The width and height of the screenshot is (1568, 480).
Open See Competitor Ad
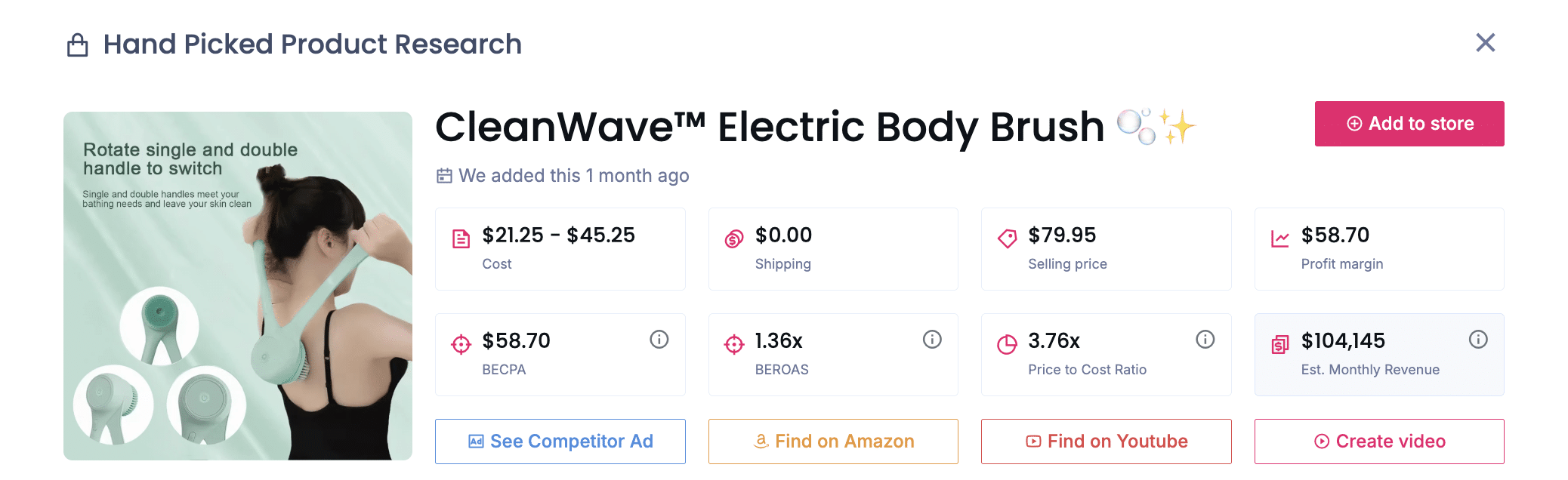click(x=560, y=441)
